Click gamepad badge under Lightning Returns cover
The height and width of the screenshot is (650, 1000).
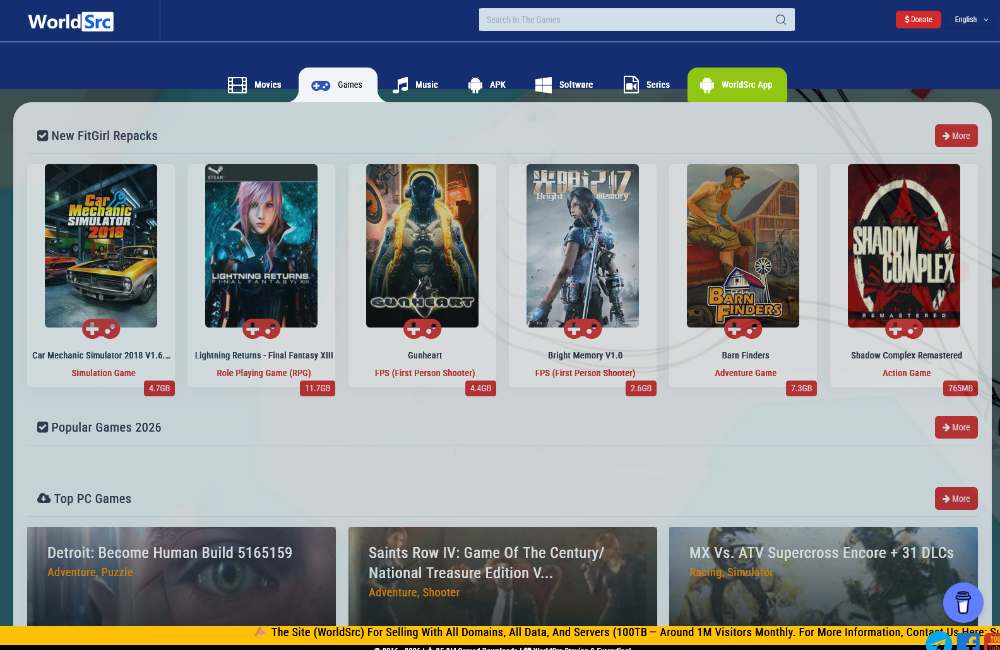pyautogui.click(x=261, y=329)
